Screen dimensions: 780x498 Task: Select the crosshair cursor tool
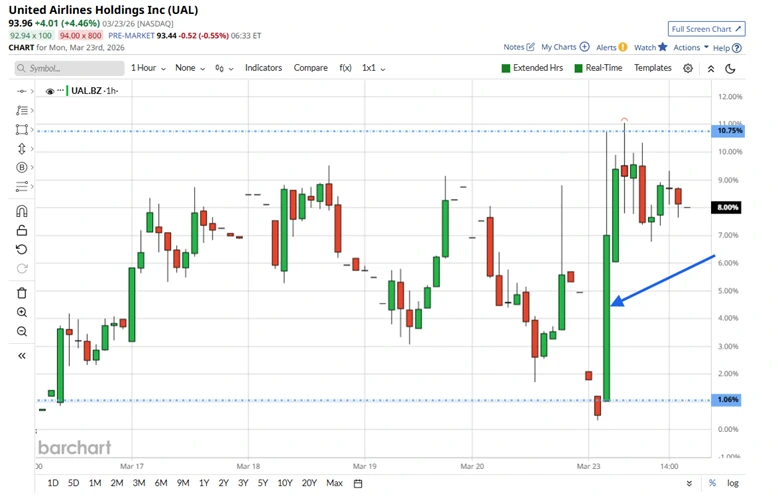(22, 91)
